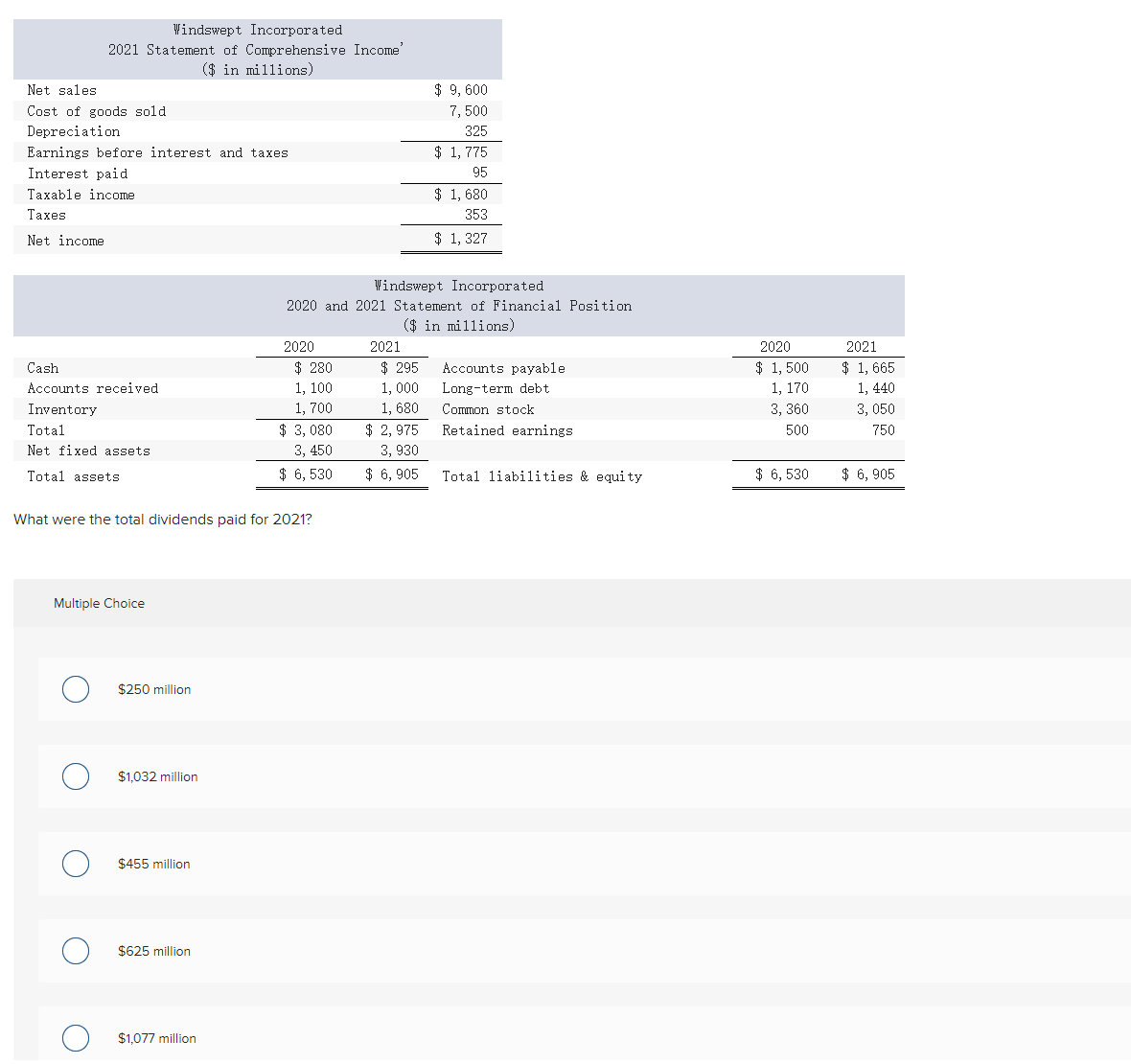Viewport: 1131px width, 1064px height.
Task: Click Total liabilities & equity label
Action: (542, 476)
